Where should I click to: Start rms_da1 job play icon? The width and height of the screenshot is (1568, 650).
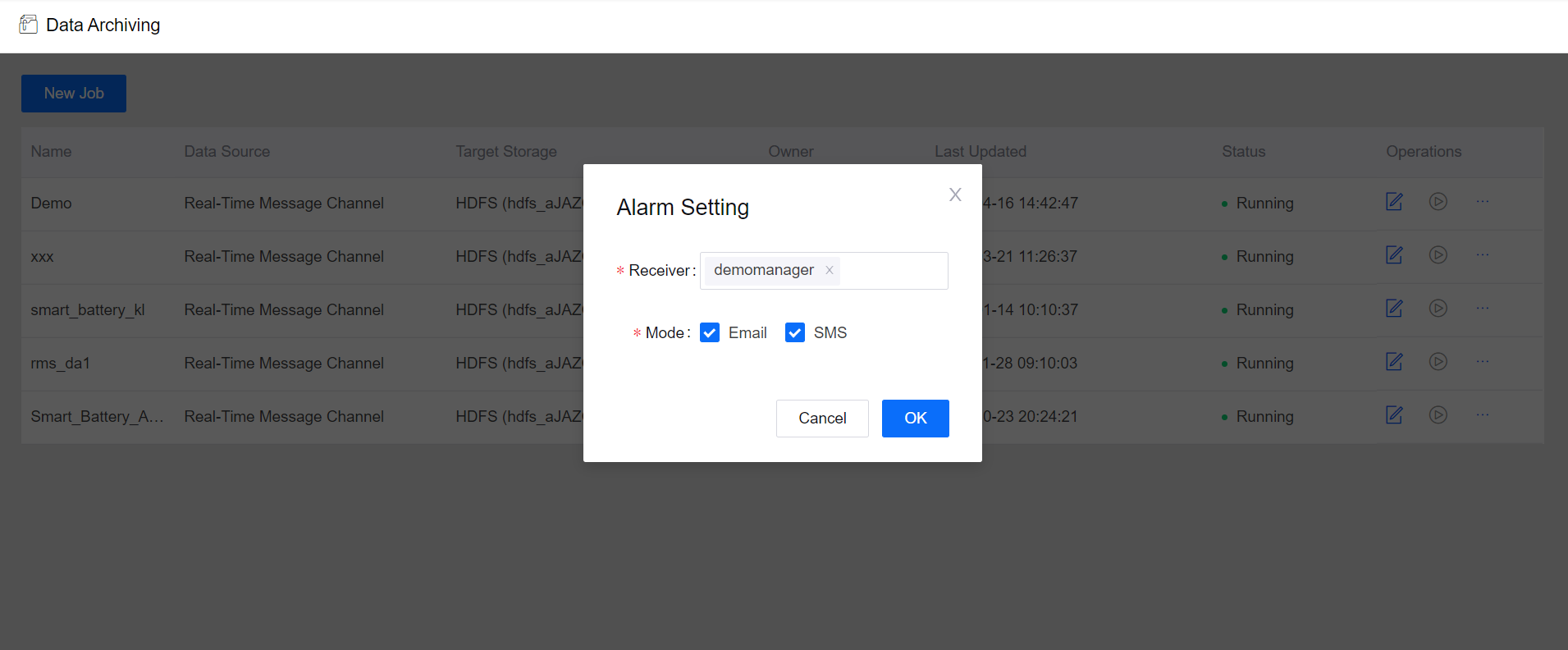pos(1438,361)
